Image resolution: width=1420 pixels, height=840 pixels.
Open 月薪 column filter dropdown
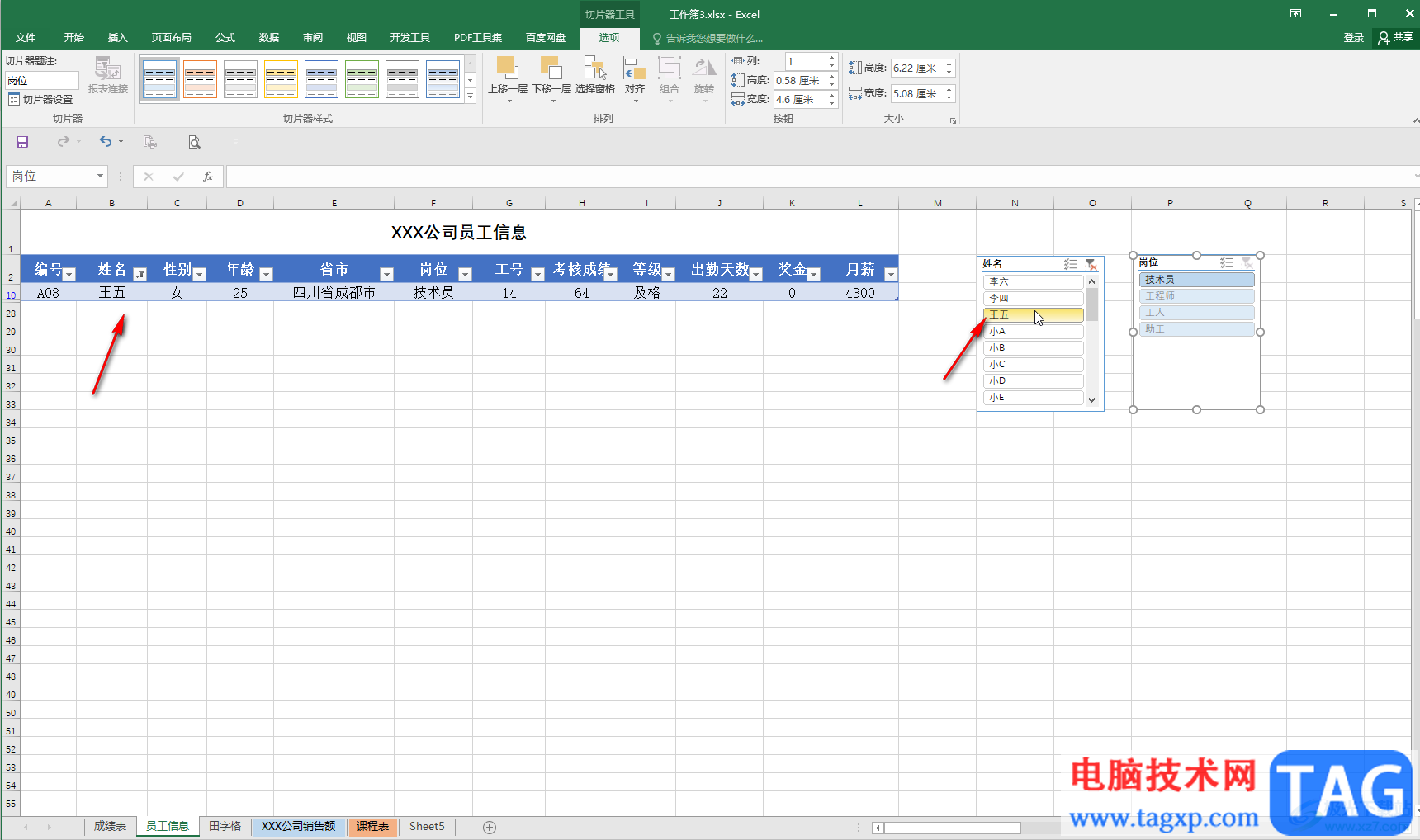point(891,274)
